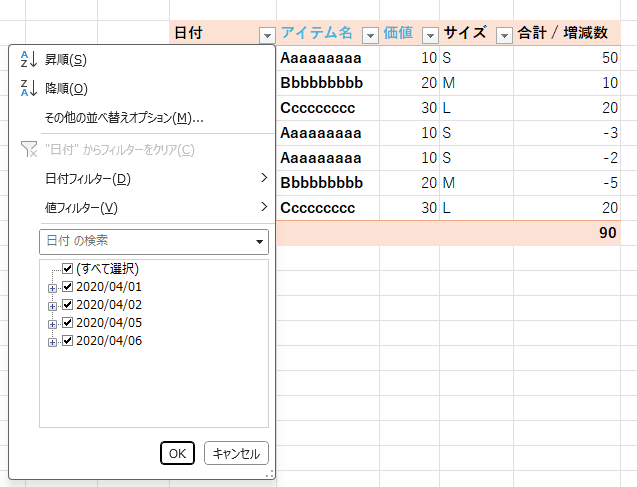637x487 pixels.
Task: Open the 価値 column filter button
Action: pyautogui.click(x=429, y=35)
